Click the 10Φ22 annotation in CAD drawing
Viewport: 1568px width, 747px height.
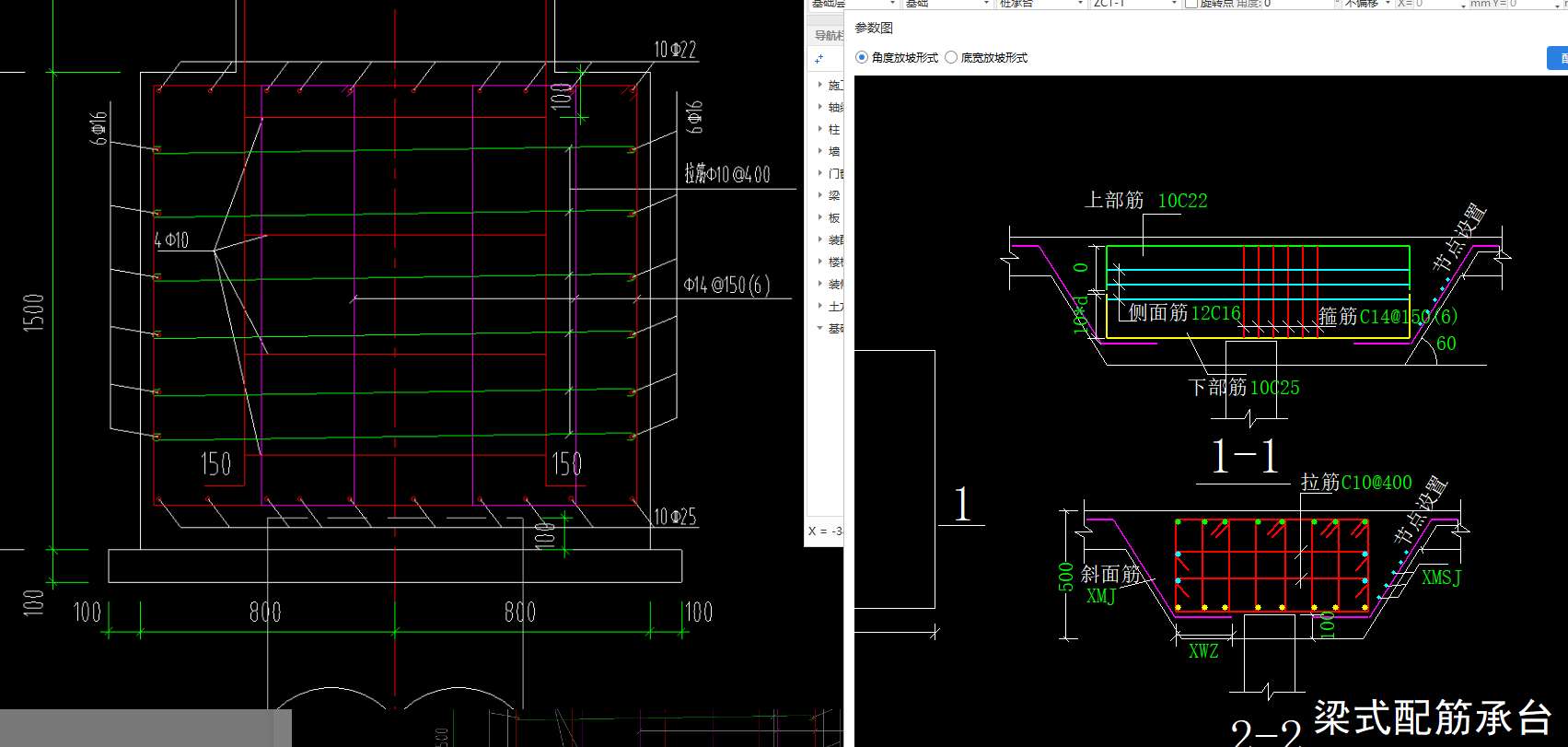[x=675, y=50]
